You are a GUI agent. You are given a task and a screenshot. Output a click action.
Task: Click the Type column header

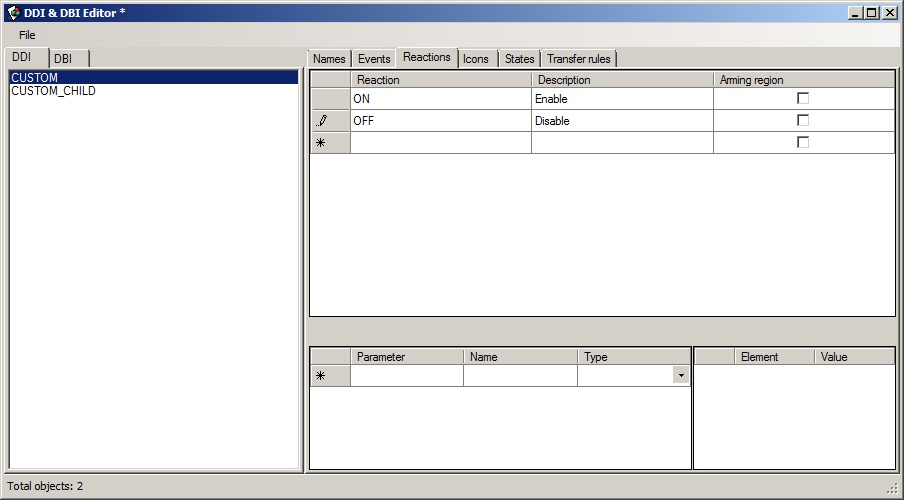coord(634,357)
